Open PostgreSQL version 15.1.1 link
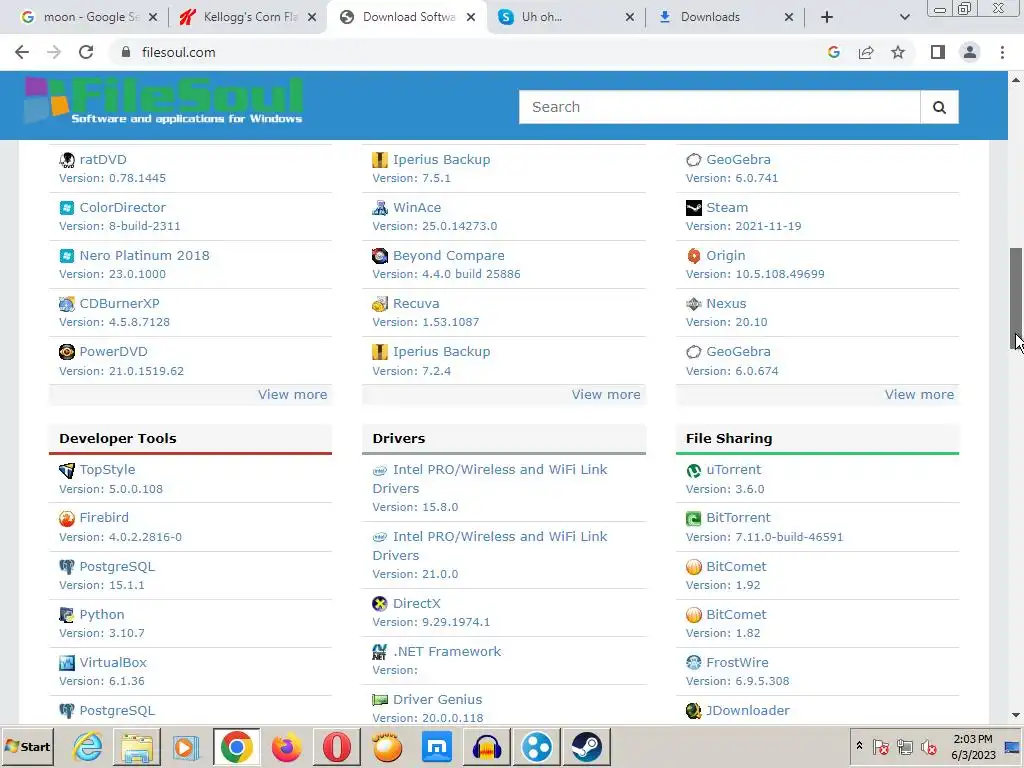 (117, 567)
